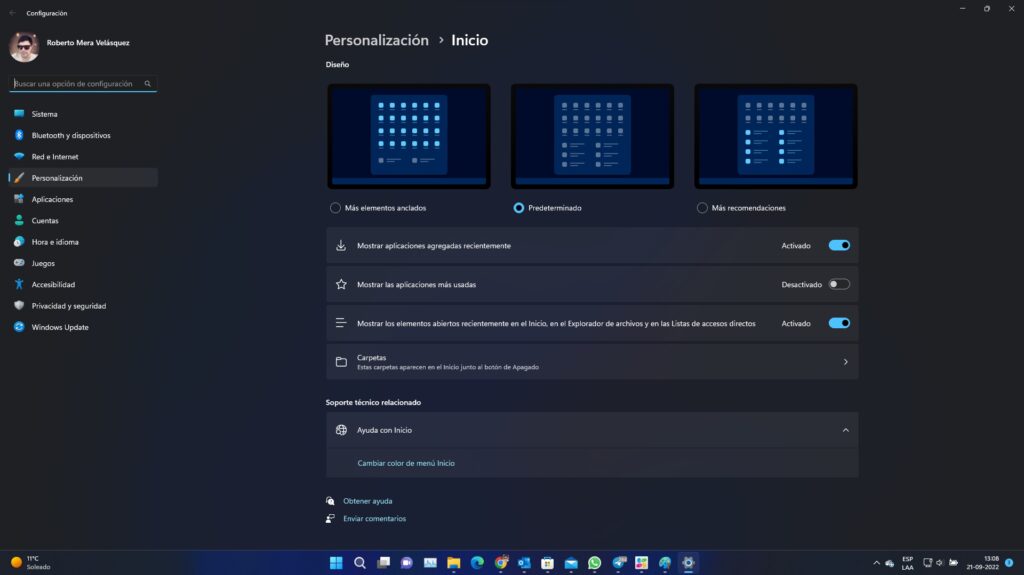Viewport: 1024px width, 575px height.
Task: Enable Mostrar las aplicaciones más usadas toggle
Action: point(839,284)
